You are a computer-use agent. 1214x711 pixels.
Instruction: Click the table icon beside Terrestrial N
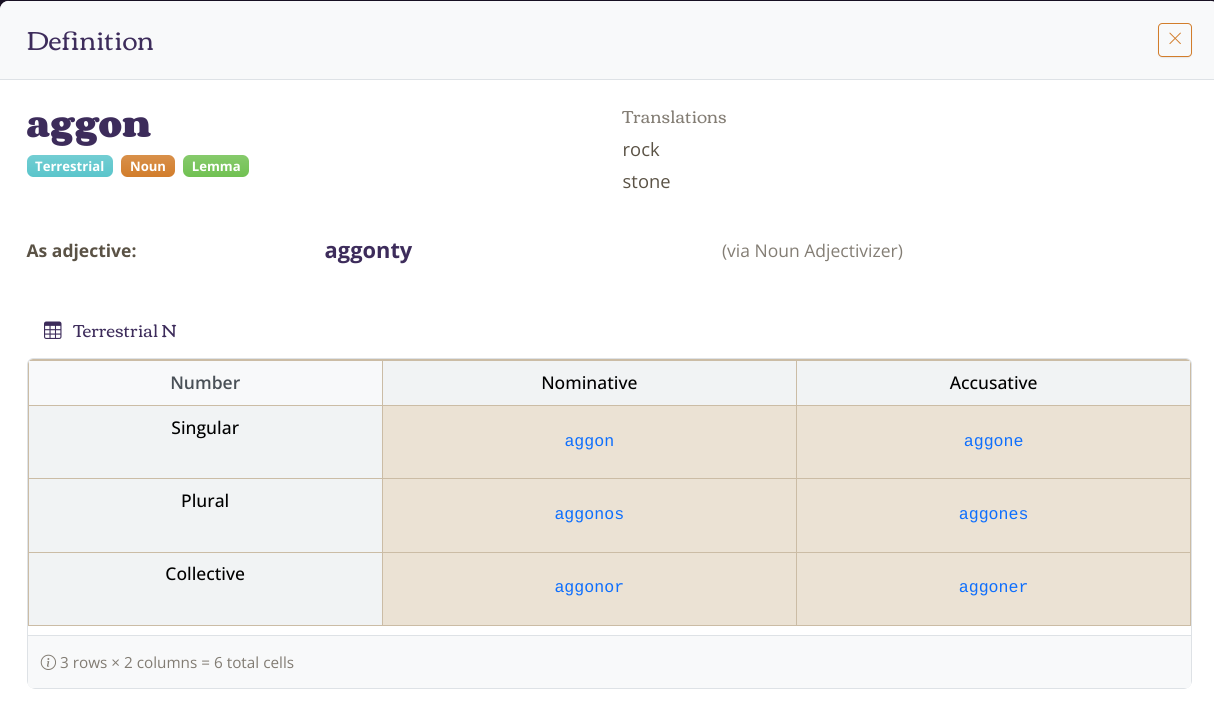53,330
